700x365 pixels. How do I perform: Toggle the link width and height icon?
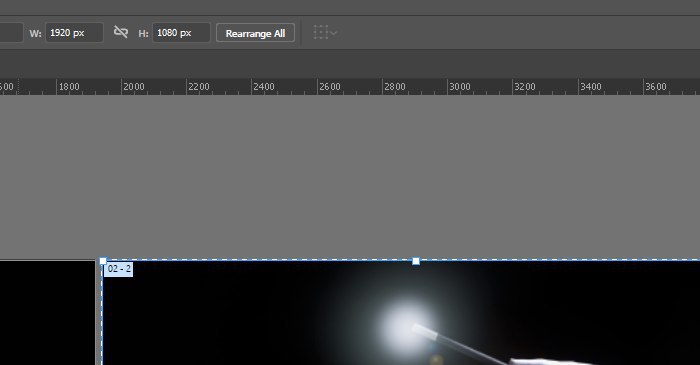coord(121,32)
